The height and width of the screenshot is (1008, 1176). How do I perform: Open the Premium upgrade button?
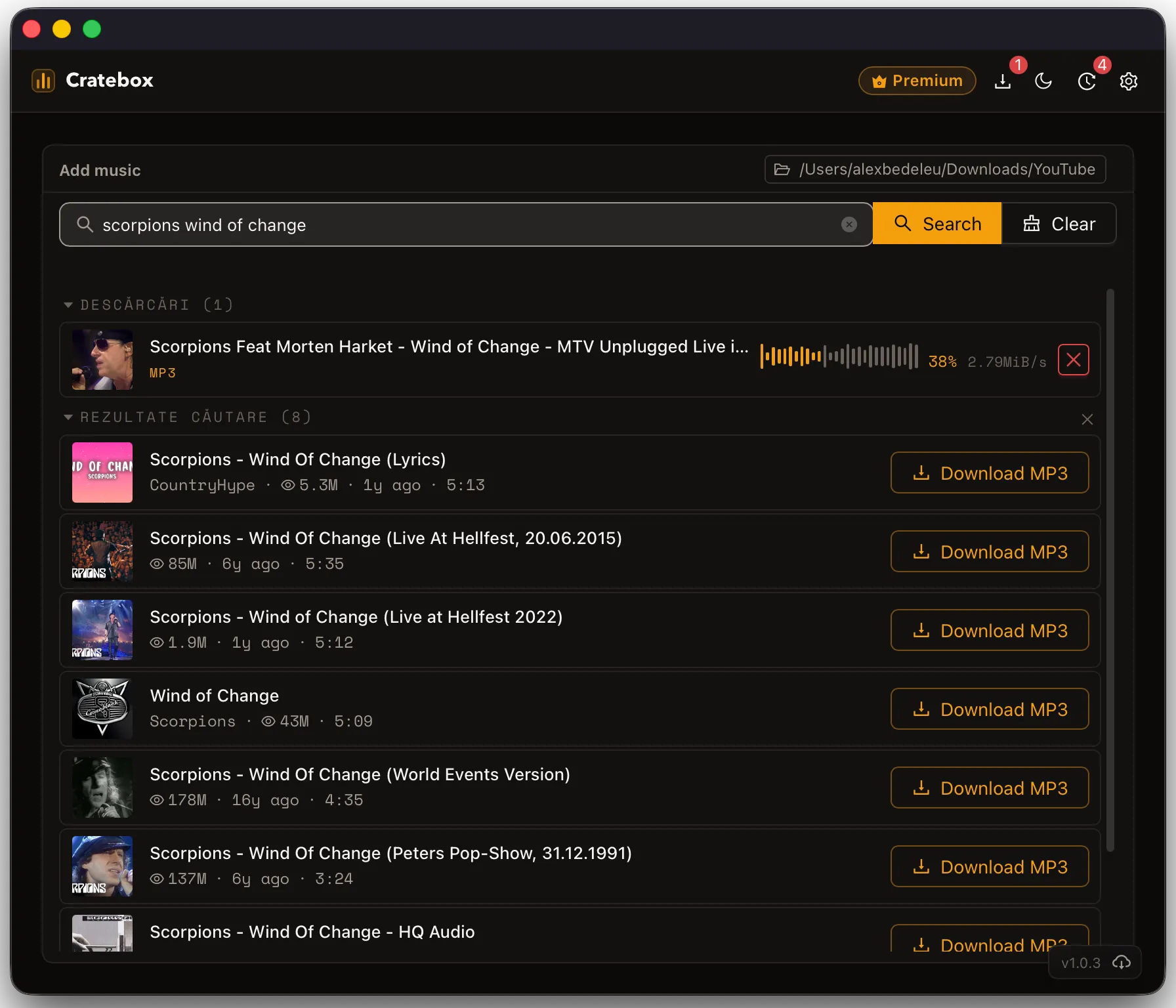point(917,81)
